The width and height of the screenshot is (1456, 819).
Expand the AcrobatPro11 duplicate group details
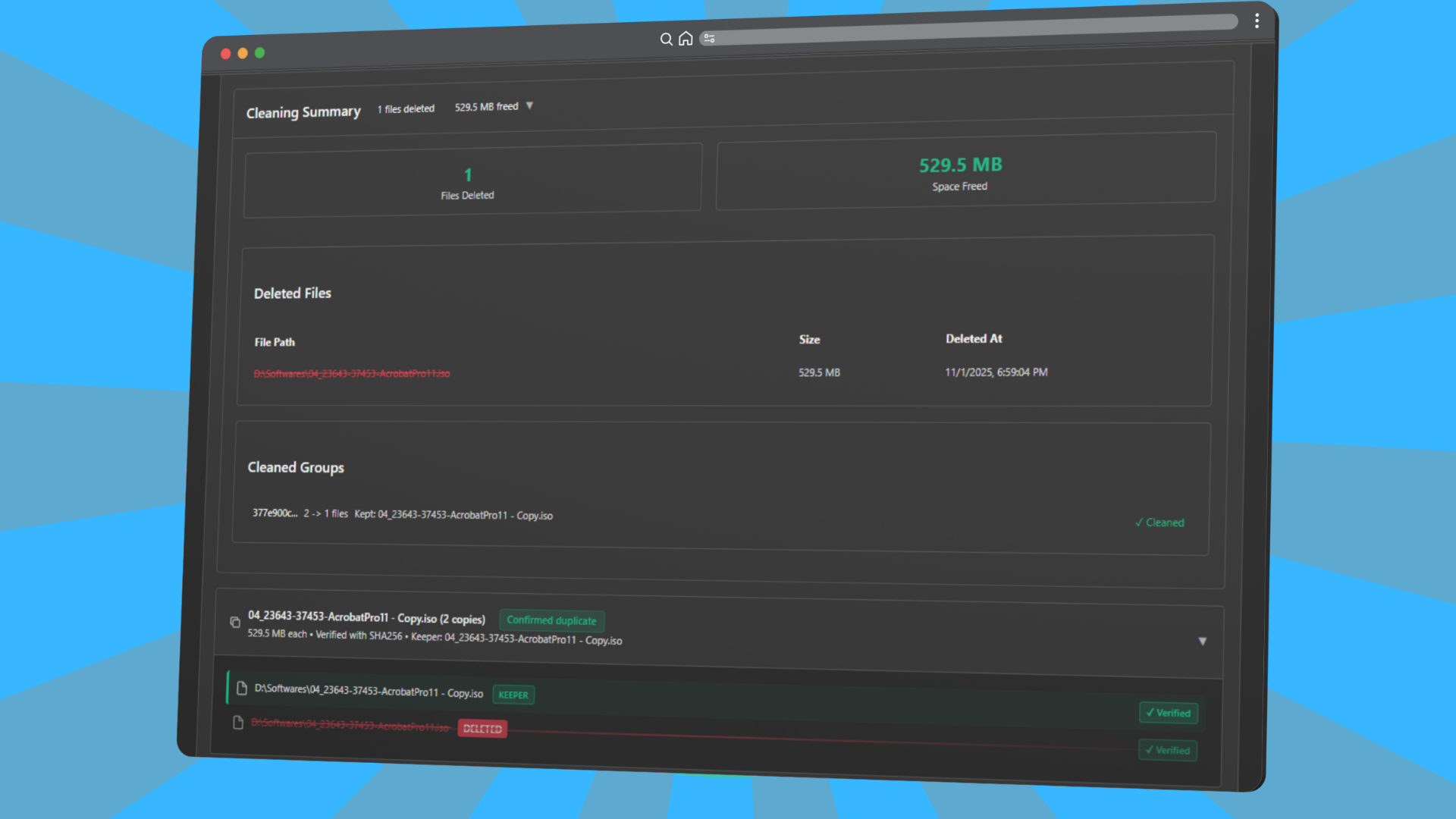[x=1203, y=641]
